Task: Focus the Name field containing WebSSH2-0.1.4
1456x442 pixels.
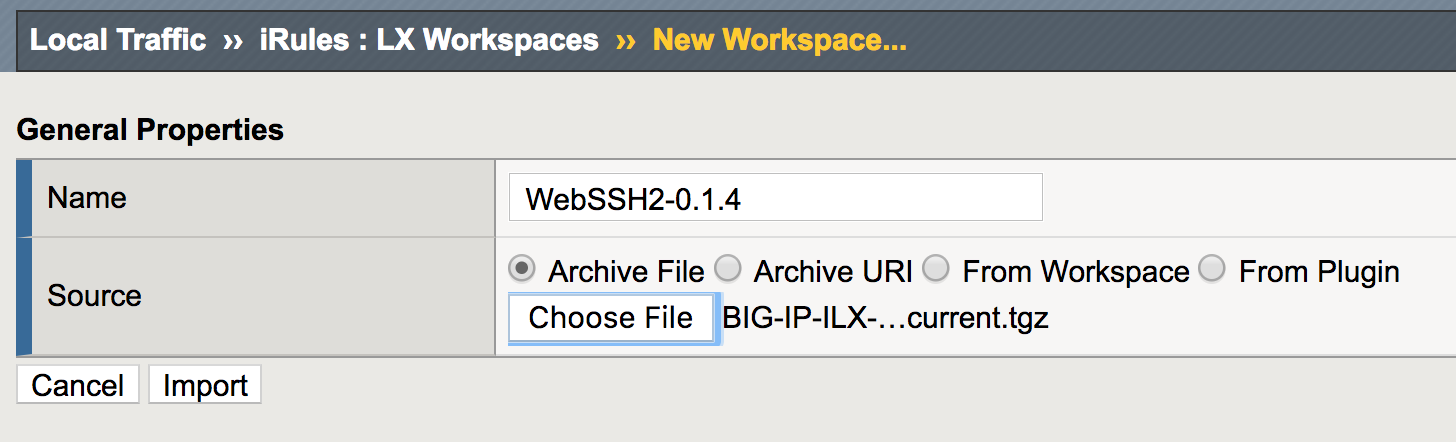Action: [775, 197]
